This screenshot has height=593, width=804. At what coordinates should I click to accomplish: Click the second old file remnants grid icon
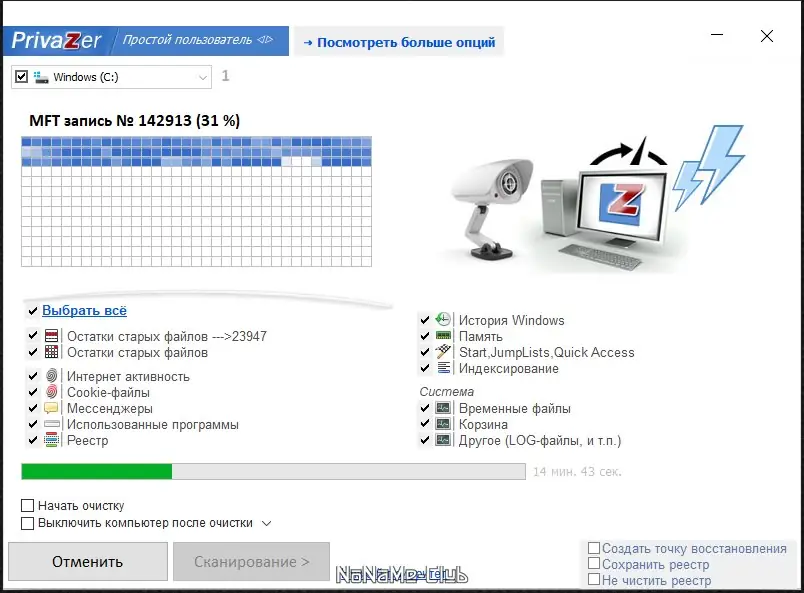[51, 352]
